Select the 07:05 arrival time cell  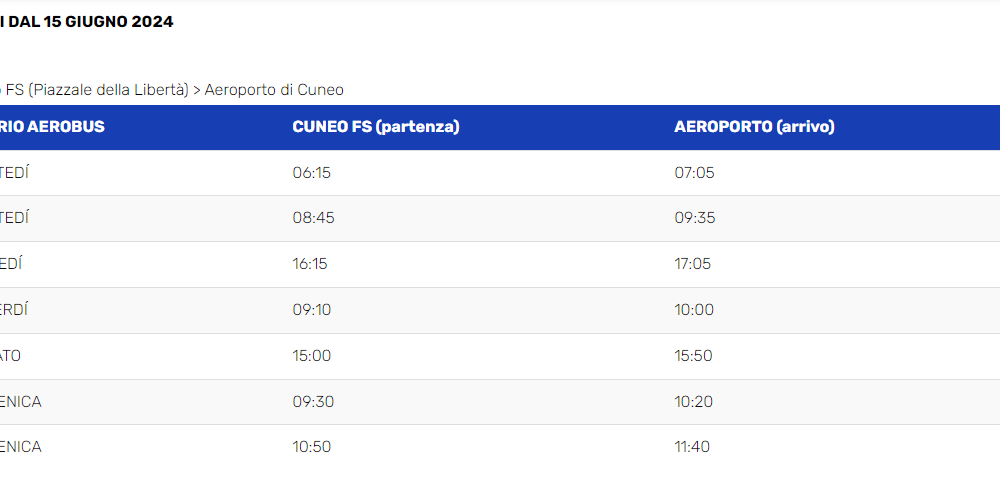(695, 173)
